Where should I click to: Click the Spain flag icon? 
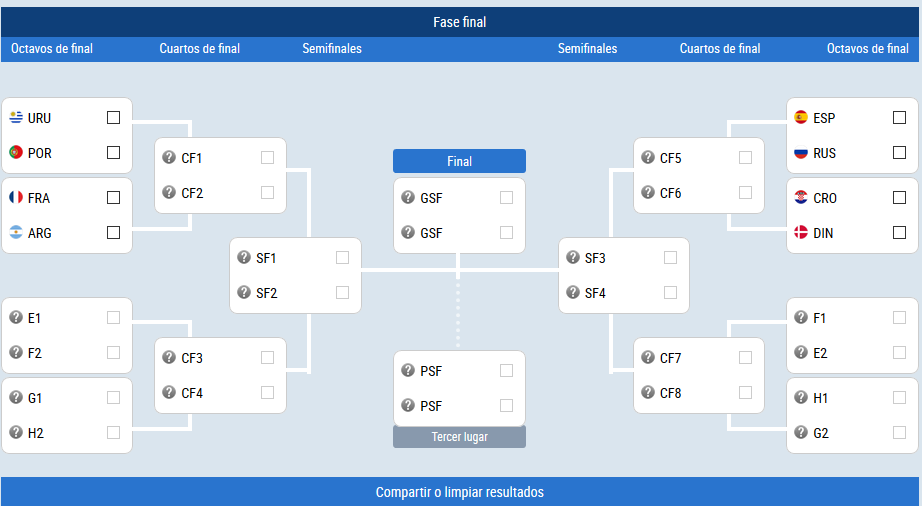[801, 118]
